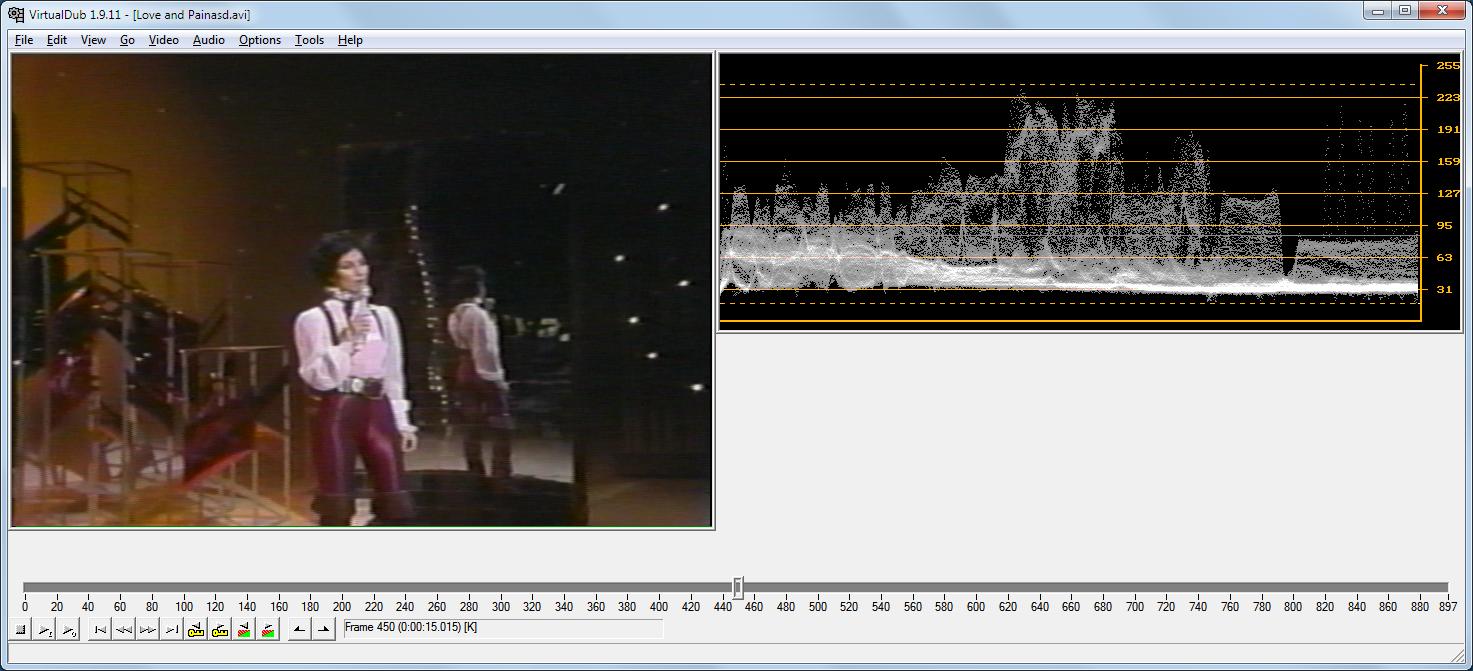Click the timeline near frame 600 label
Screen dimensions: 1473x671
pos(976,606)
